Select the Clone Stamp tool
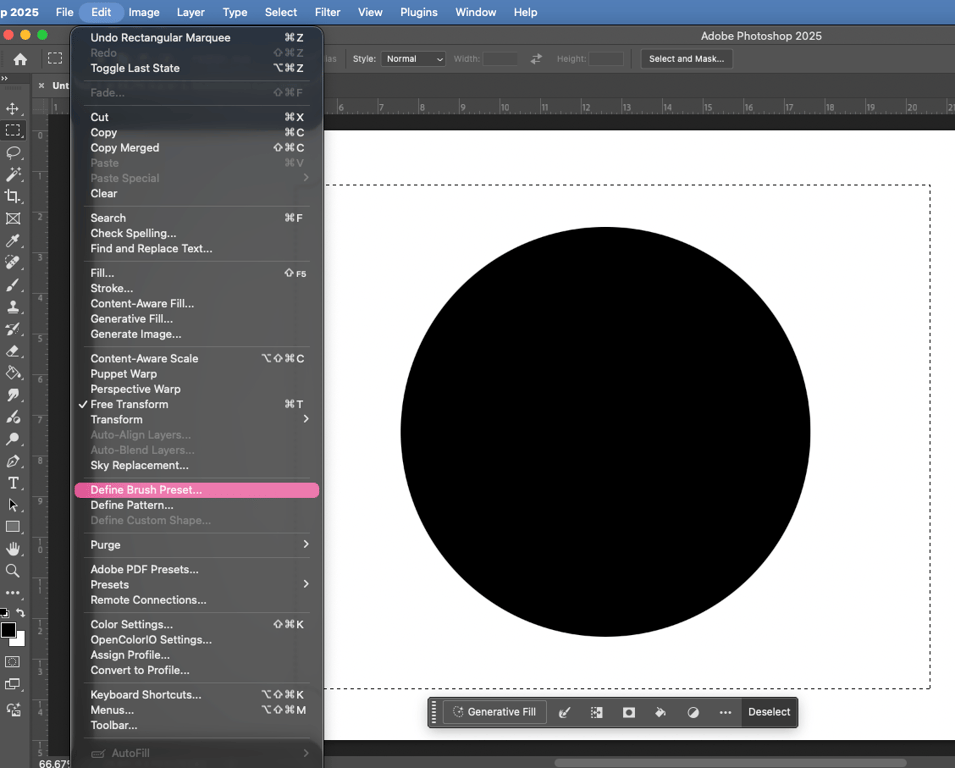Viewport: 955px width, 768px height. (x=12, y=307)
